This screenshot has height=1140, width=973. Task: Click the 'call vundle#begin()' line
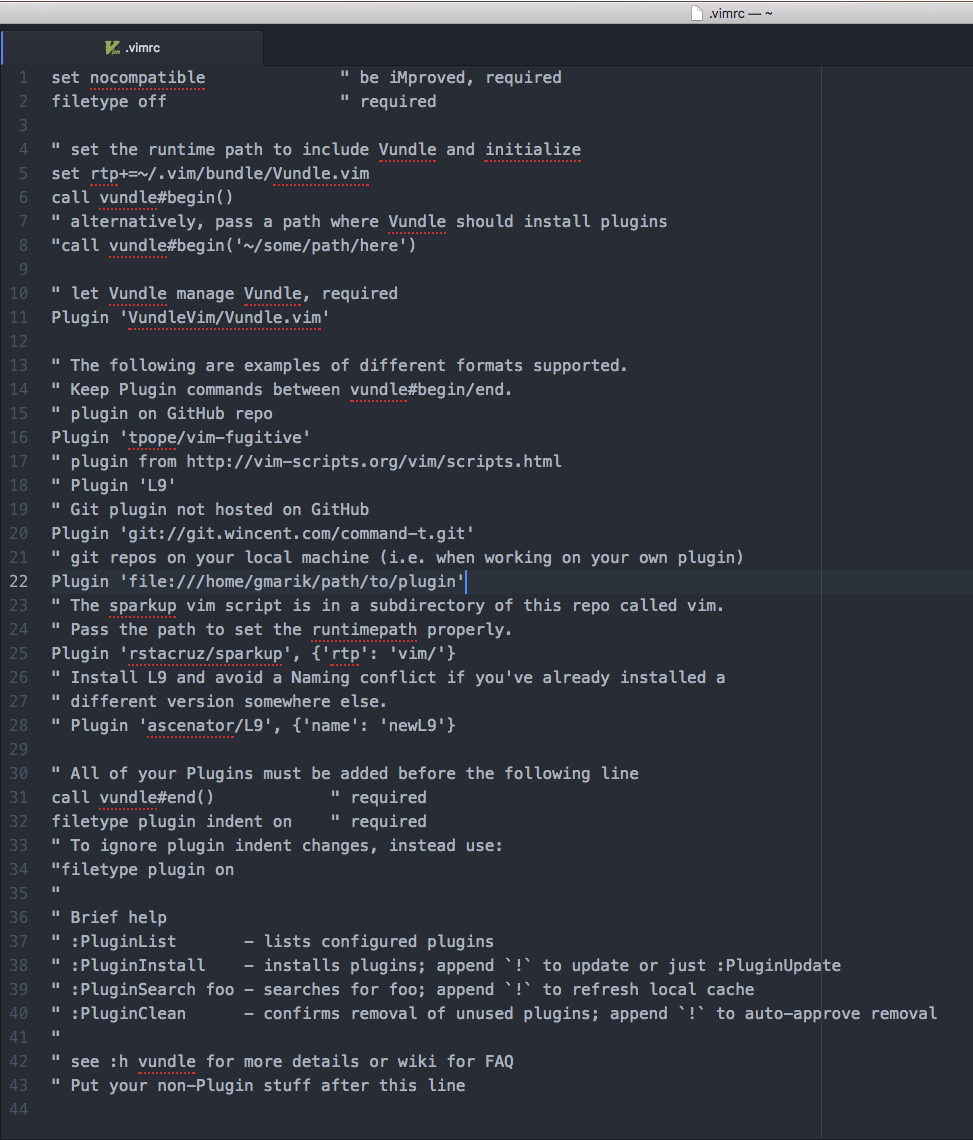(142, 197)
